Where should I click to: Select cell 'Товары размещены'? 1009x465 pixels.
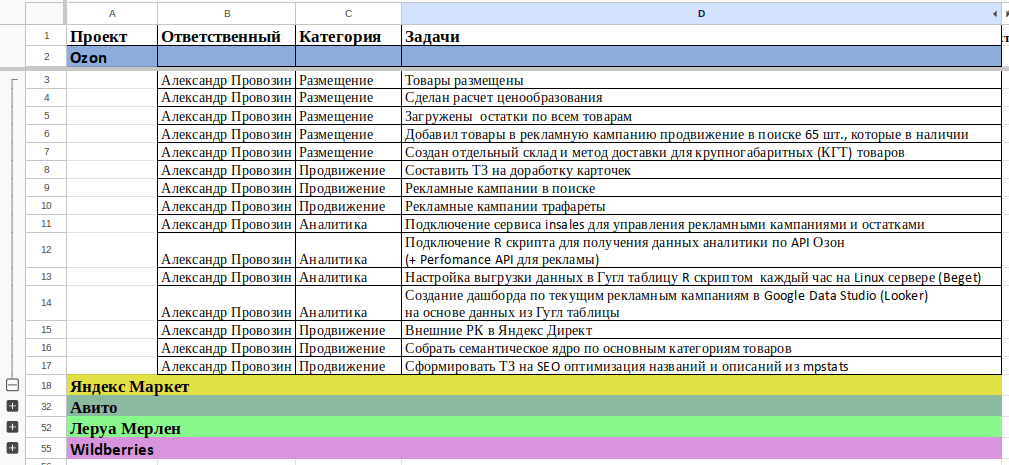[x=701, y=80]
